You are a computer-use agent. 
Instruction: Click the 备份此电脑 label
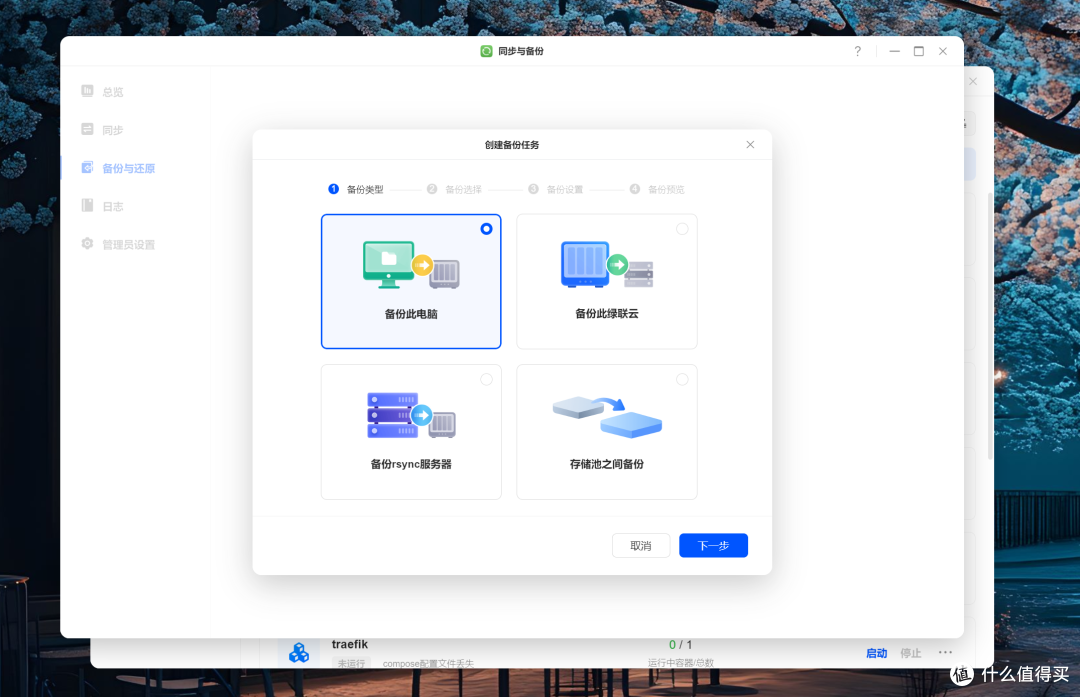[411, 314]
